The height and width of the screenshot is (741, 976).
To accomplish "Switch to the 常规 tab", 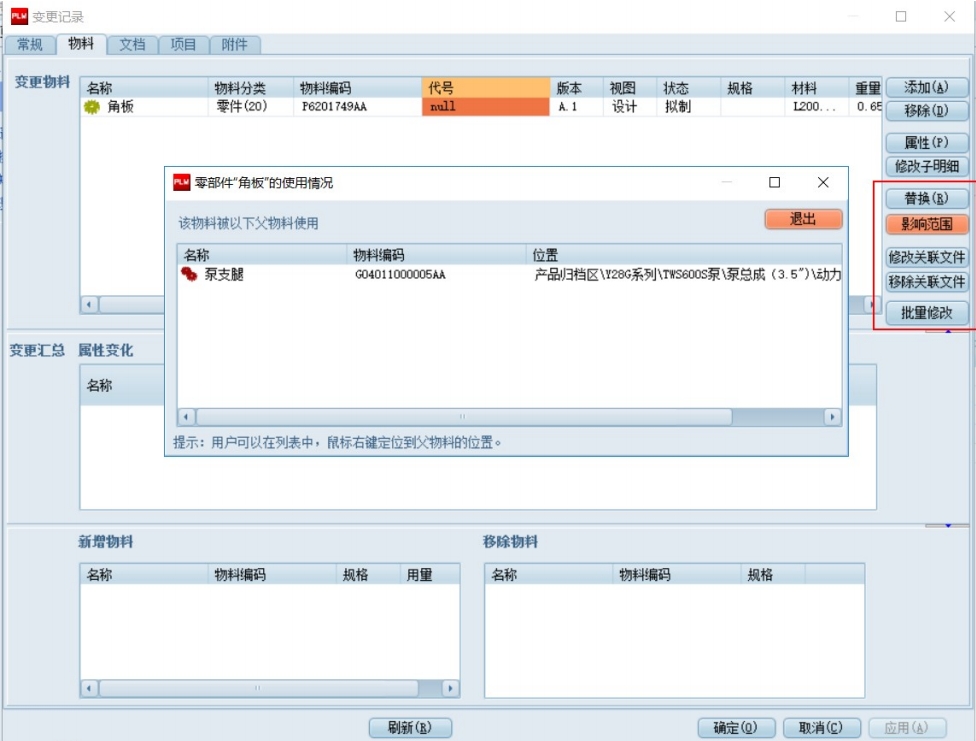I will click(28, 44).
